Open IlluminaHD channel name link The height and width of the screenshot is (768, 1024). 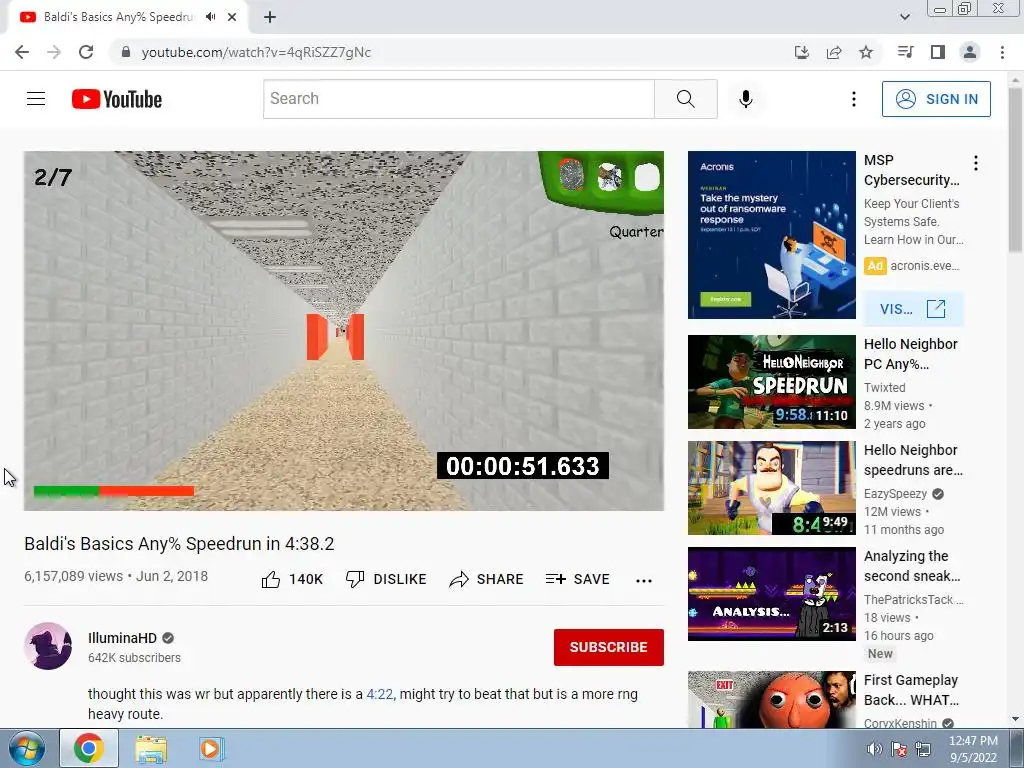122,638
